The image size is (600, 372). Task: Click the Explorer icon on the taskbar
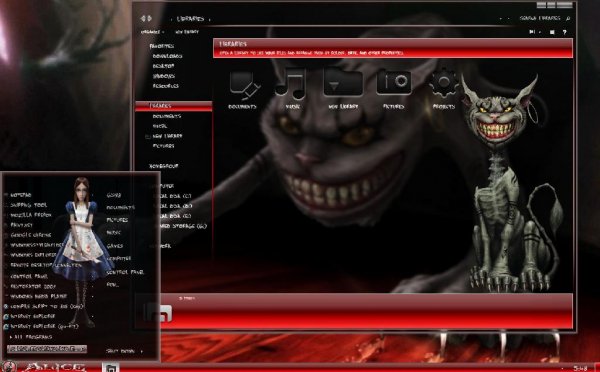[x=111, y=368]
